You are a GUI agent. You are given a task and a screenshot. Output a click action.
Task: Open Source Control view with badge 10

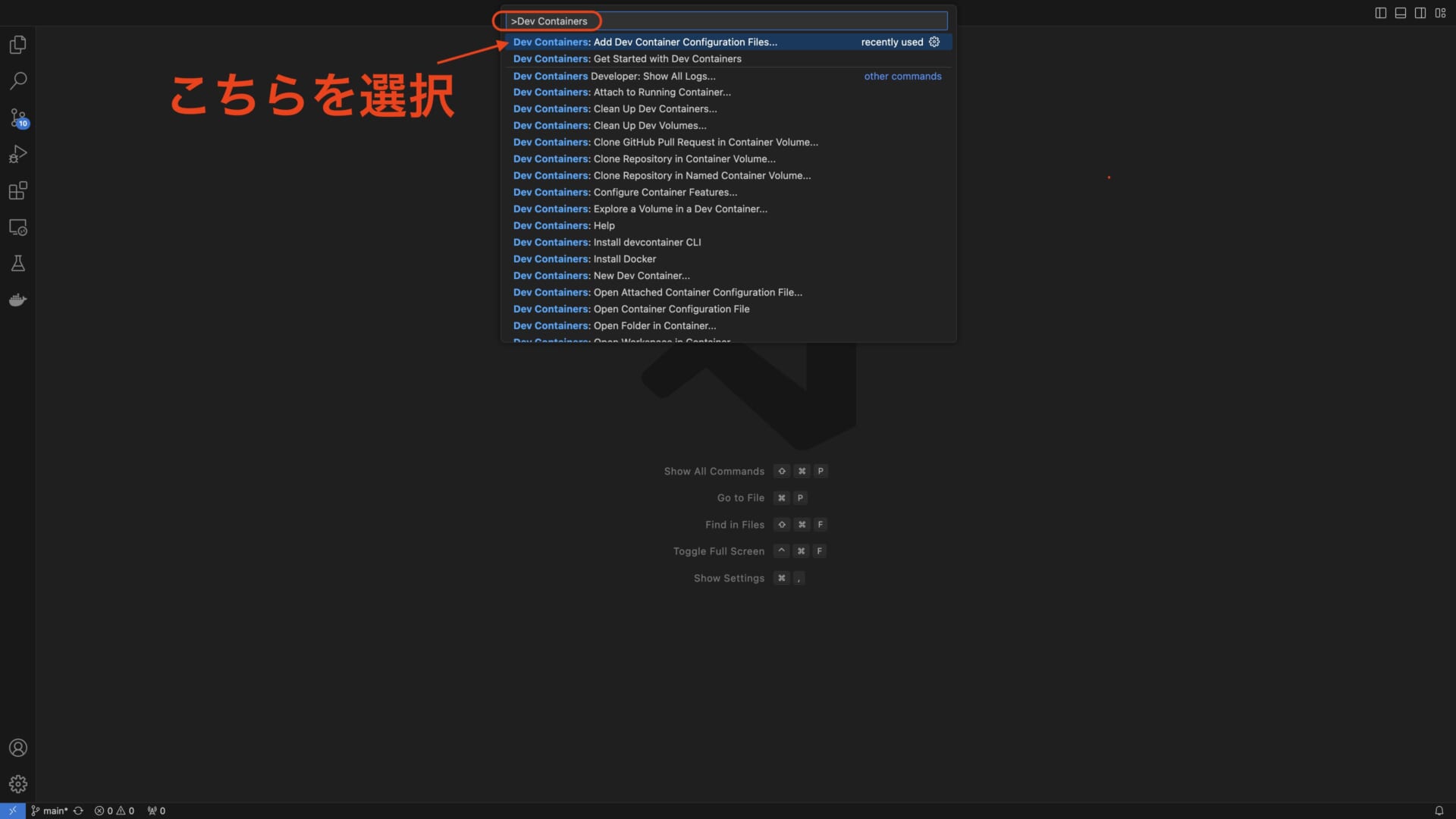pyautogui.click(x=17, y=118)
